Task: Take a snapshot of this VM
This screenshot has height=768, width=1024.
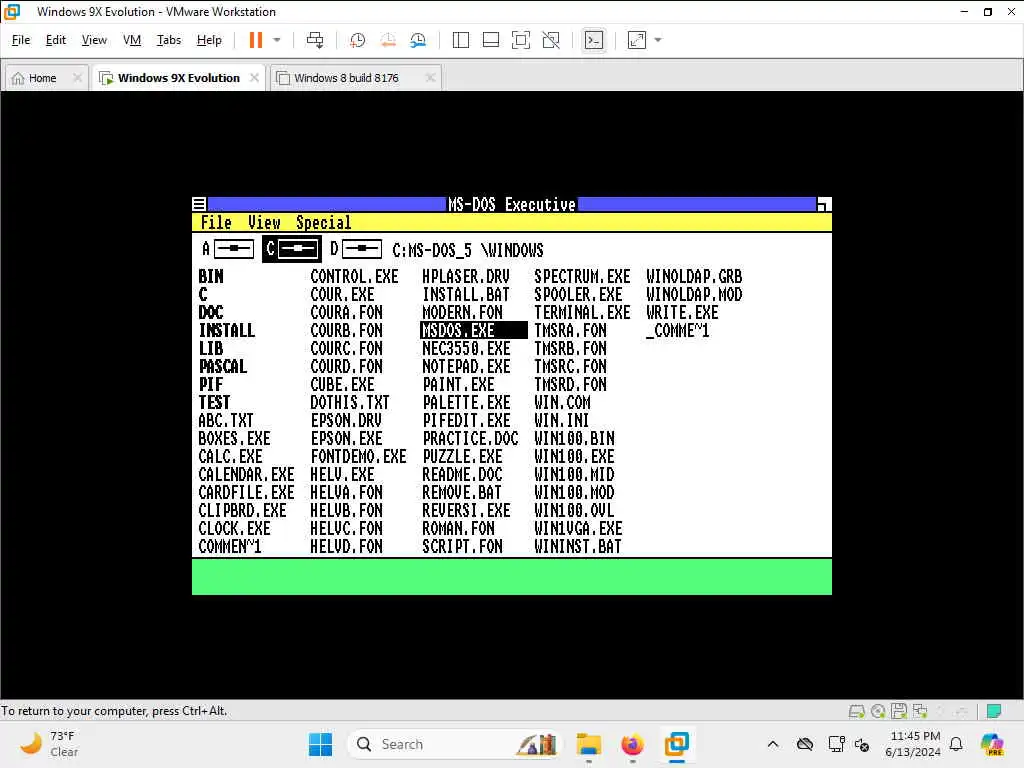Action: (x=357, y=40)
